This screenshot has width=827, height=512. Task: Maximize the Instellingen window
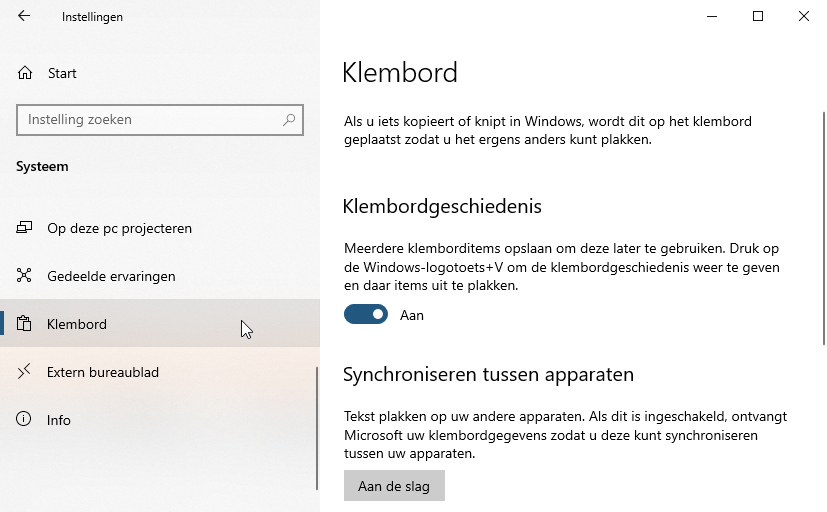(758, 16)
